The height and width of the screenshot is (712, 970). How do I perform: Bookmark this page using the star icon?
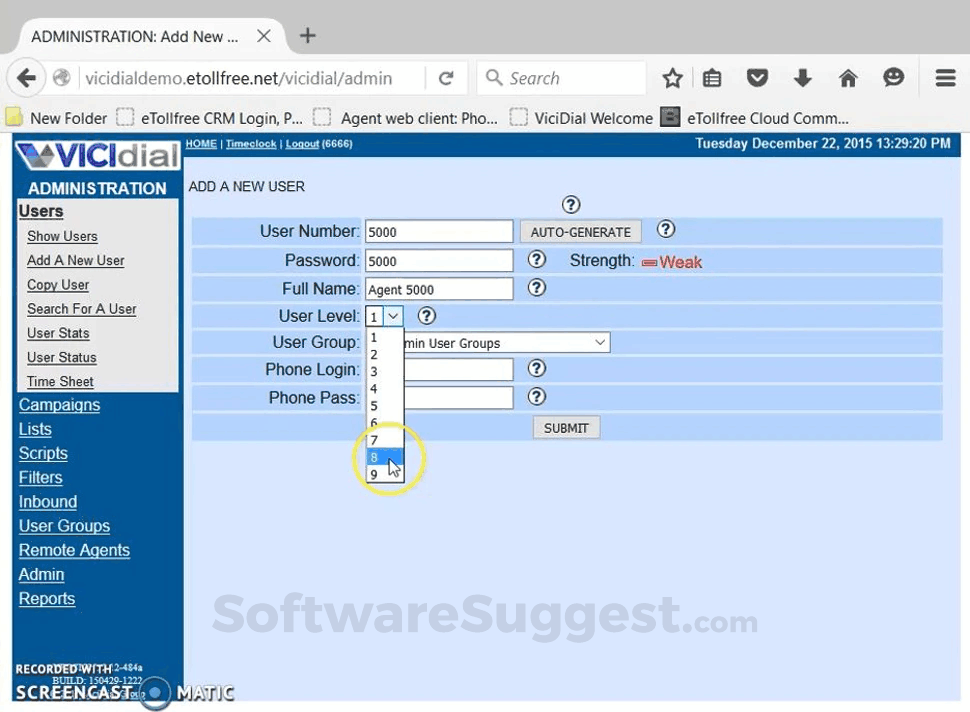tap(672, 77)
